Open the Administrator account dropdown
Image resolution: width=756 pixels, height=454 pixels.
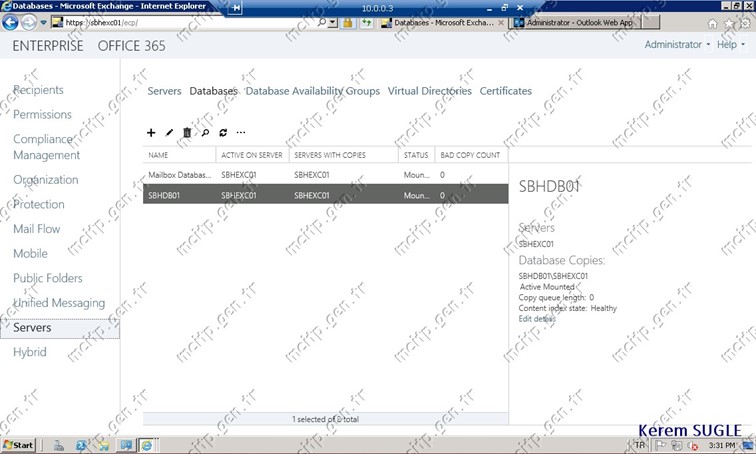[677, 44]
